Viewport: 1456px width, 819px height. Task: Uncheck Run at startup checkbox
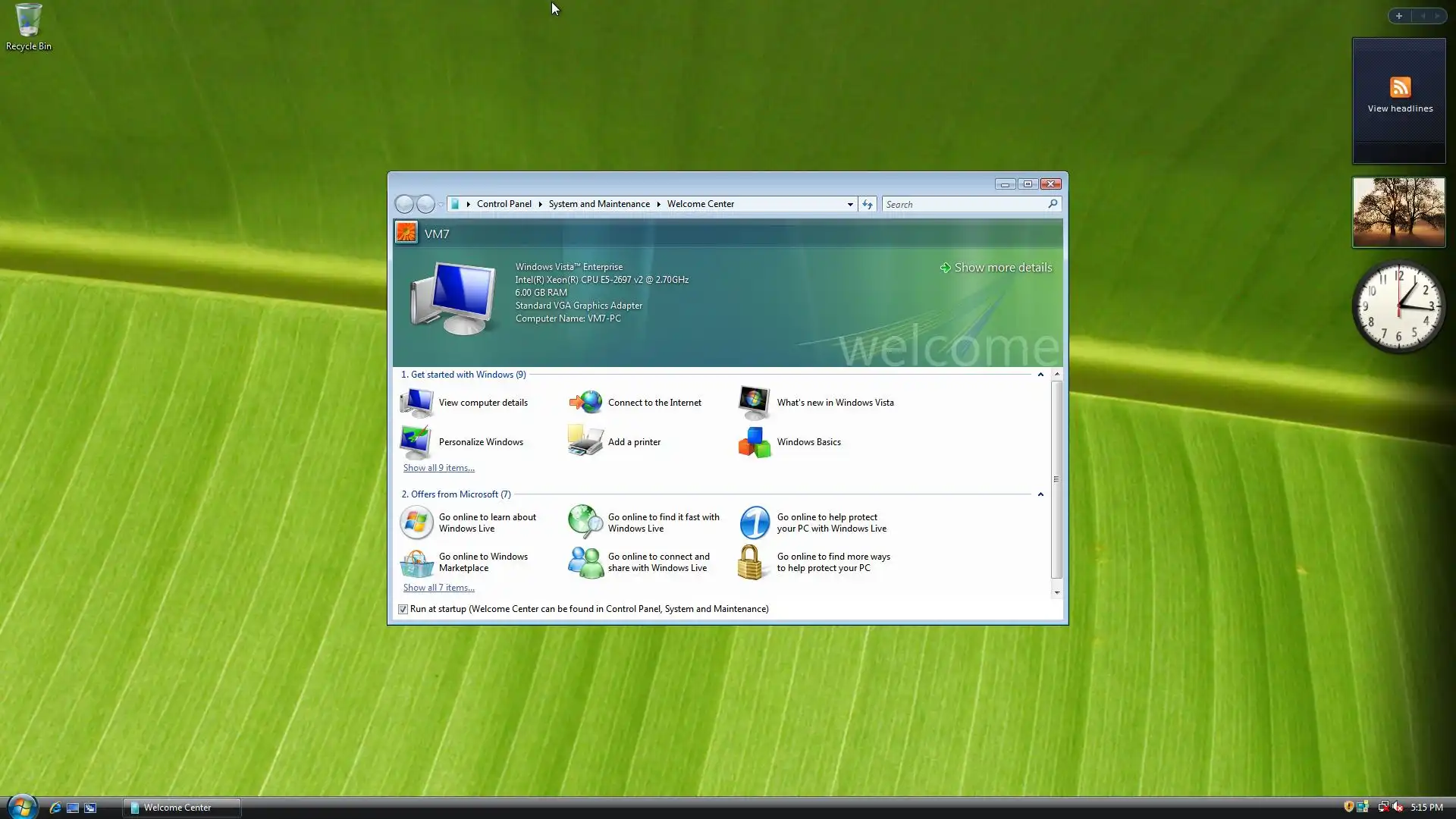coord(403,609)
